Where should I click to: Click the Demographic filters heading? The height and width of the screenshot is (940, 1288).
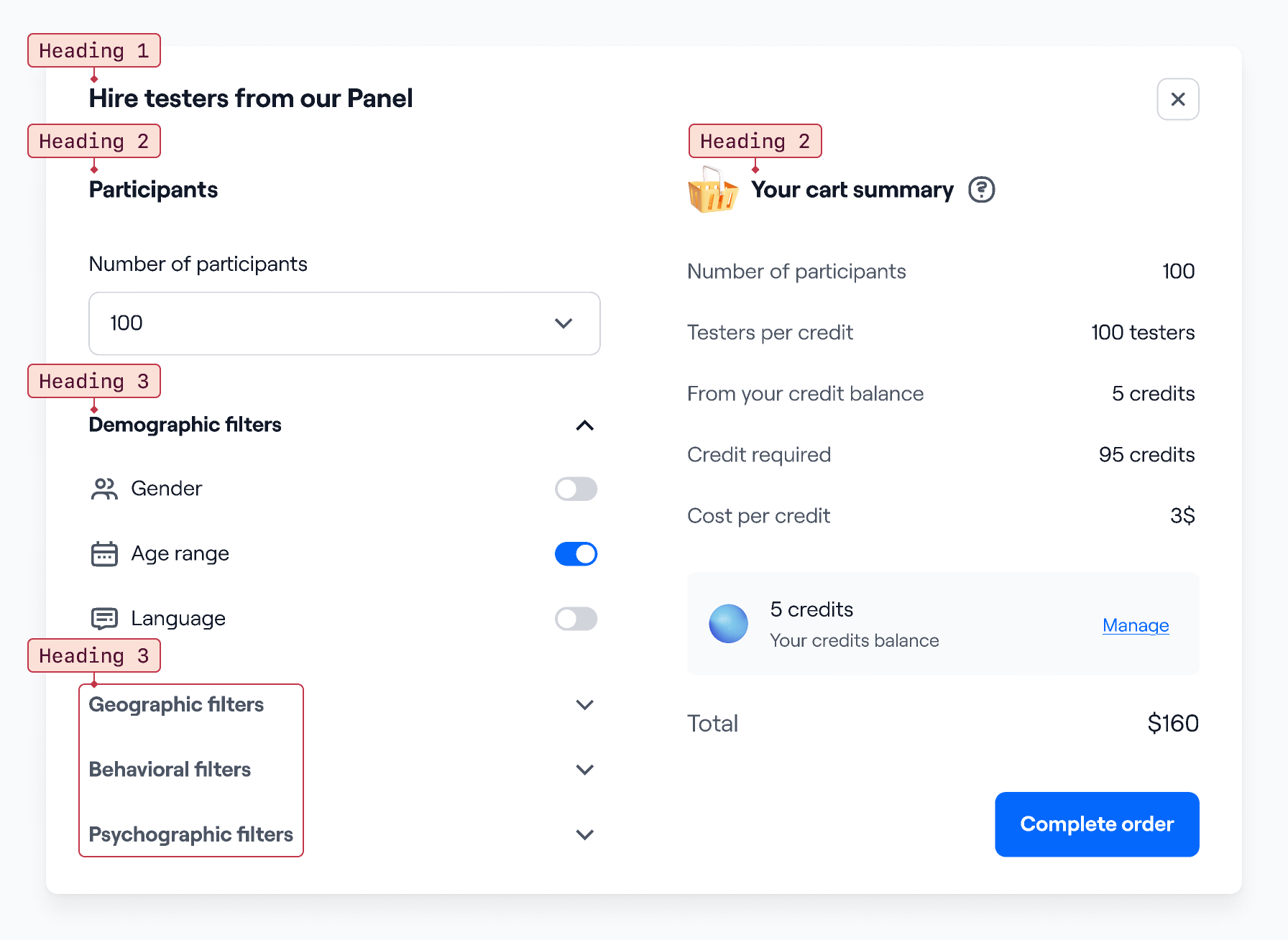click(185, 425)
